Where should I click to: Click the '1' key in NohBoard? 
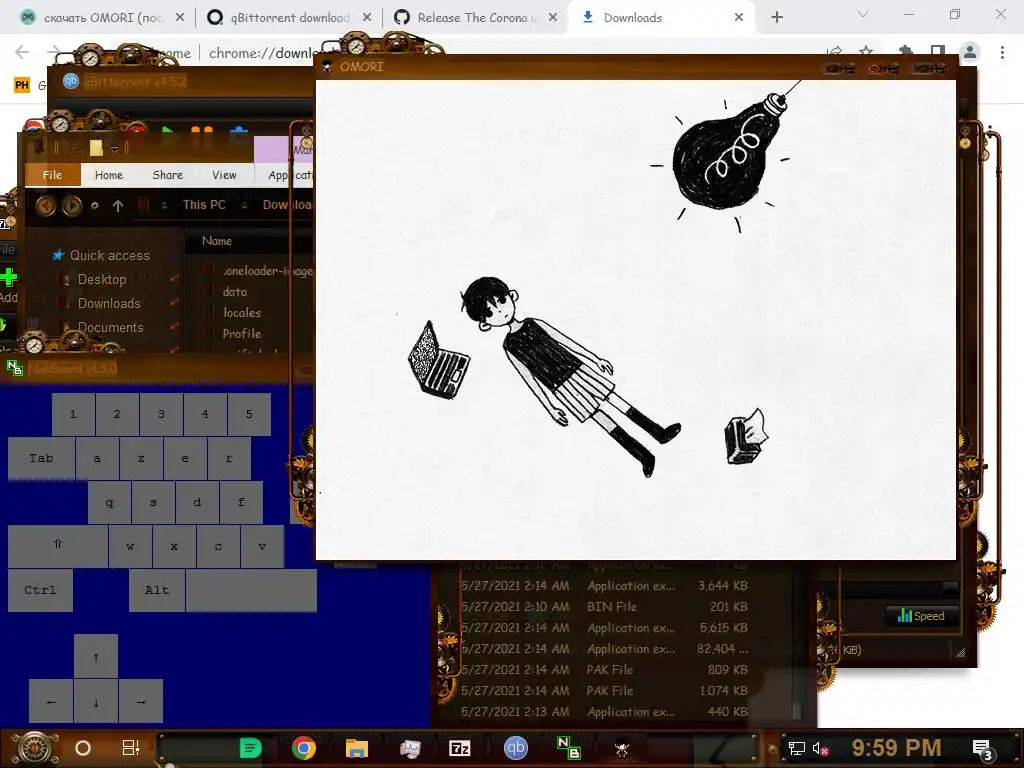pyautogui.click(x=73, y=414)
